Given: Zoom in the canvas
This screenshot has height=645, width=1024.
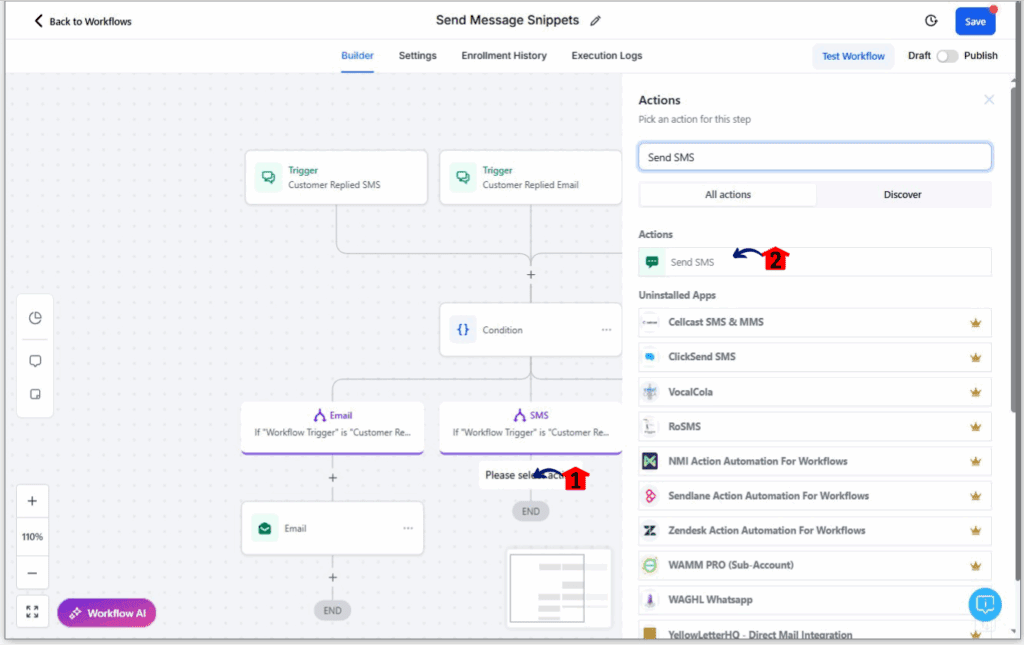Looking at the screenshot, I should 32,501.
